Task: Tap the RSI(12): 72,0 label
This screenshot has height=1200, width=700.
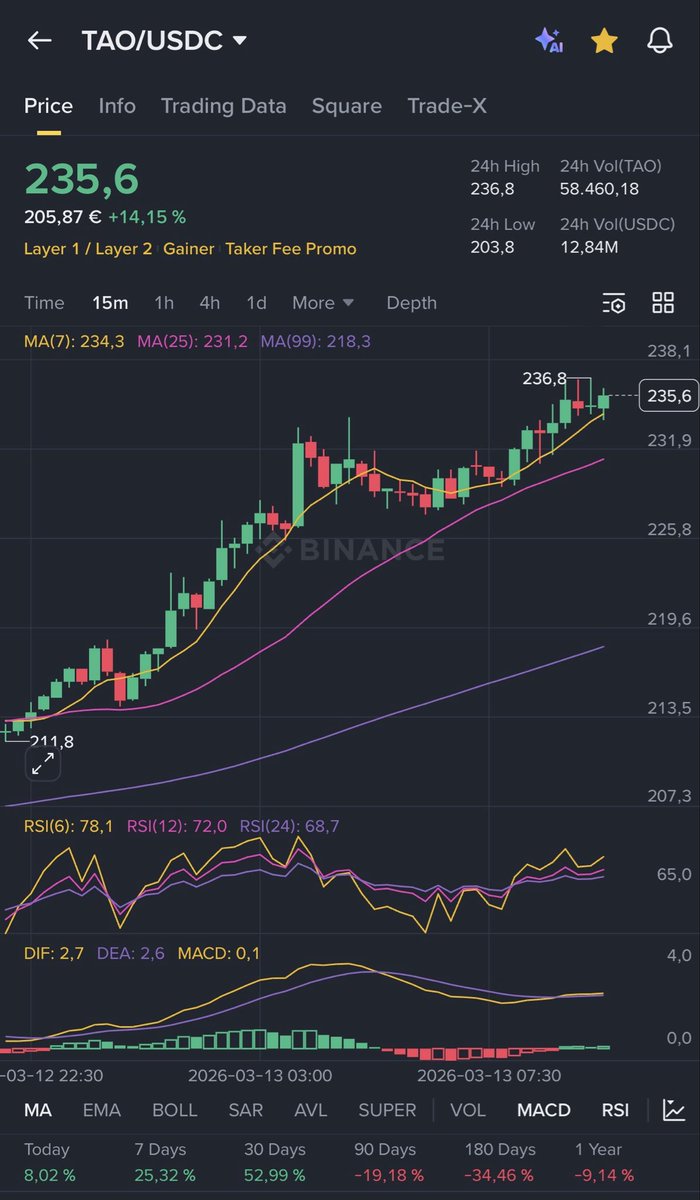Action: coord(176,826)
